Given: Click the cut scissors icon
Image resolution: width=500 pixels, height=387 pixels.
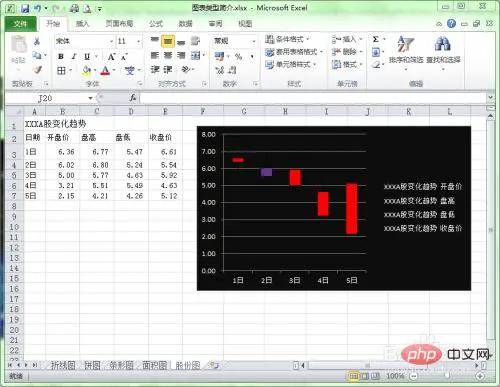Looking at the screenshot, I should (x=37, y=41).
